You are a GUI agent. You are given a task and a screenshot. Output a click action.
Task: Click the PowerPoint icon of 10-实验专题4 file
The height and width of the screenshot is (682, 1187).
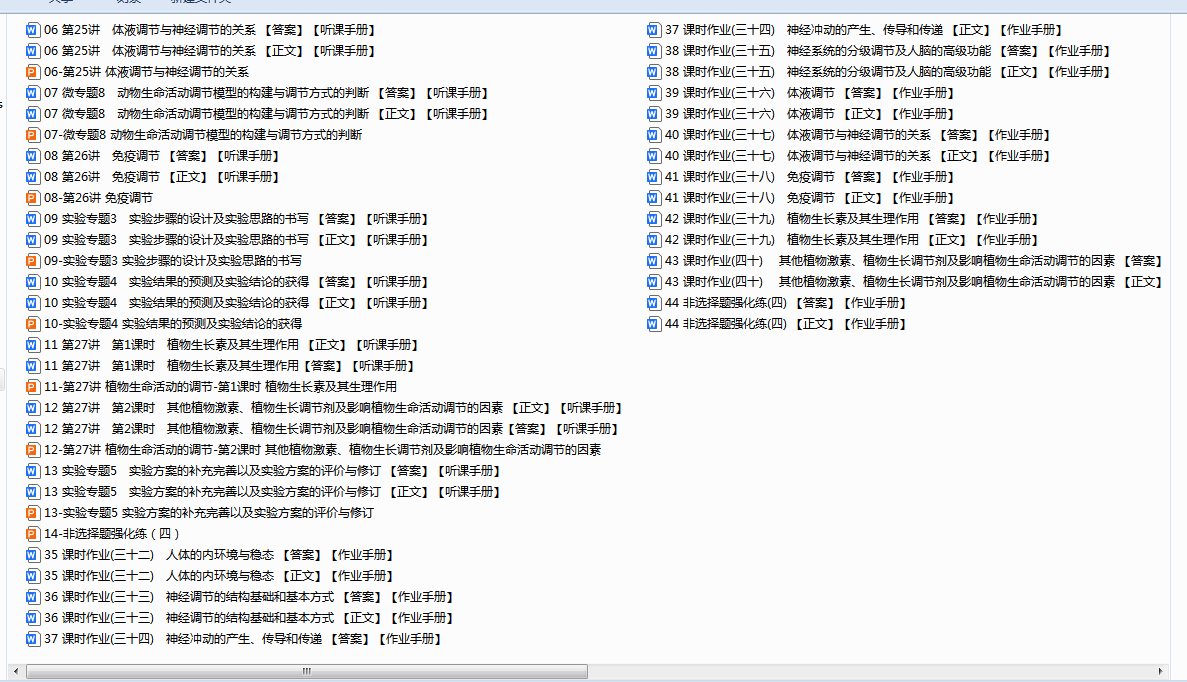click(32, 324)
